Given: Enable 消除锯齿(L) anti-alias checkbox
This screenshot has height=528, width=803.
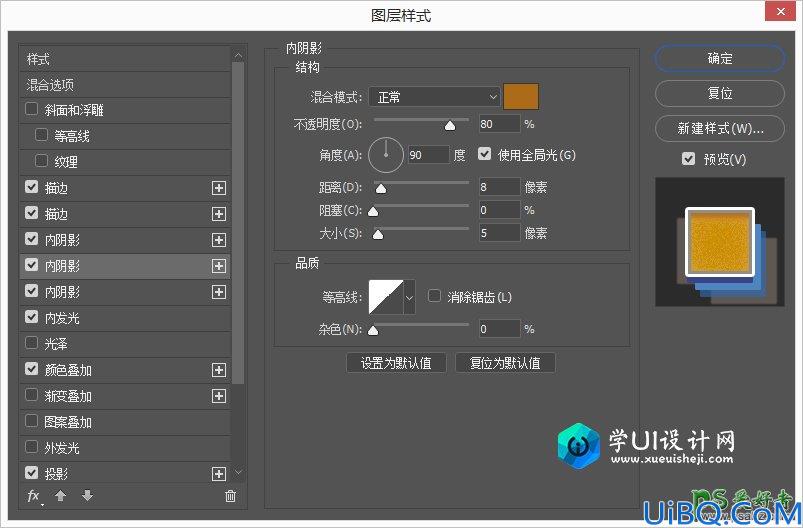Looking at the screenshot, I should 434,296.
